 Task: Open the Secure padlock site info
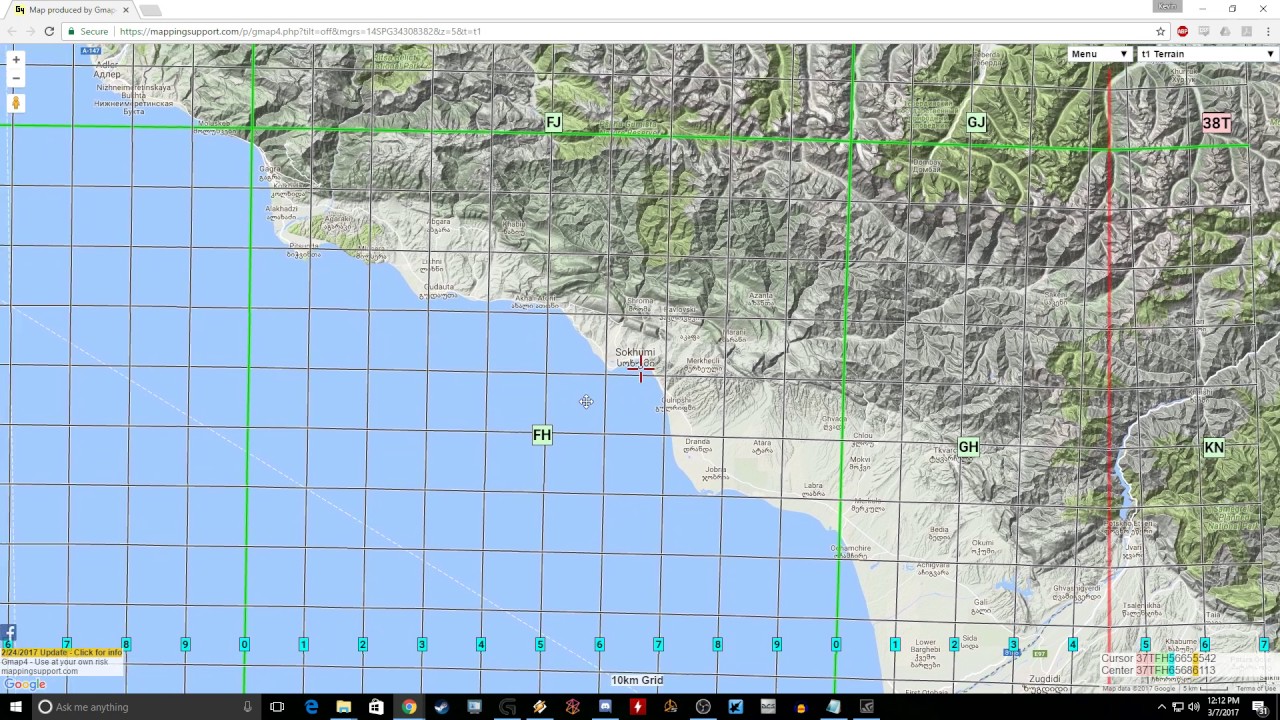89,31
